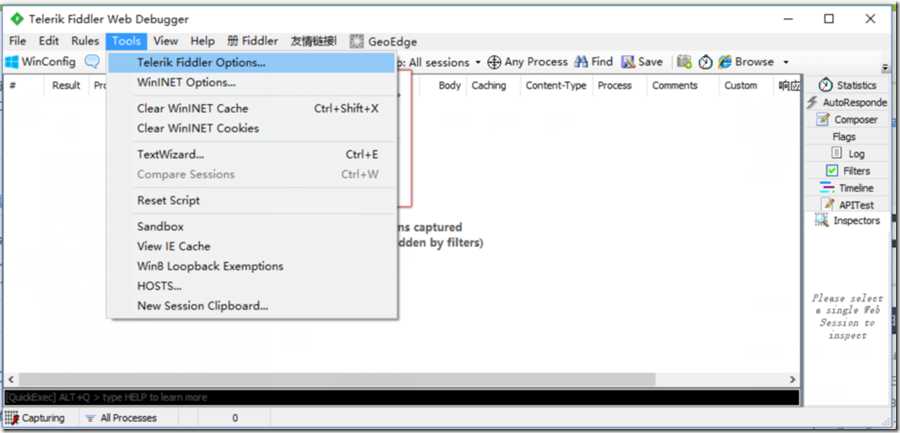
Task: Expand the All sessions dropdown arrow
Action: click(x=478, y=62)
